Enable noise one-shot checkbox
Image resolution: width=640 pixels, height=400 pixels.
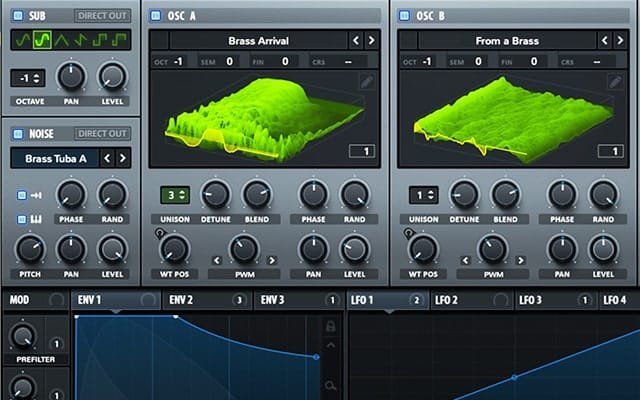pyautogui.click(x=22, y=196)
